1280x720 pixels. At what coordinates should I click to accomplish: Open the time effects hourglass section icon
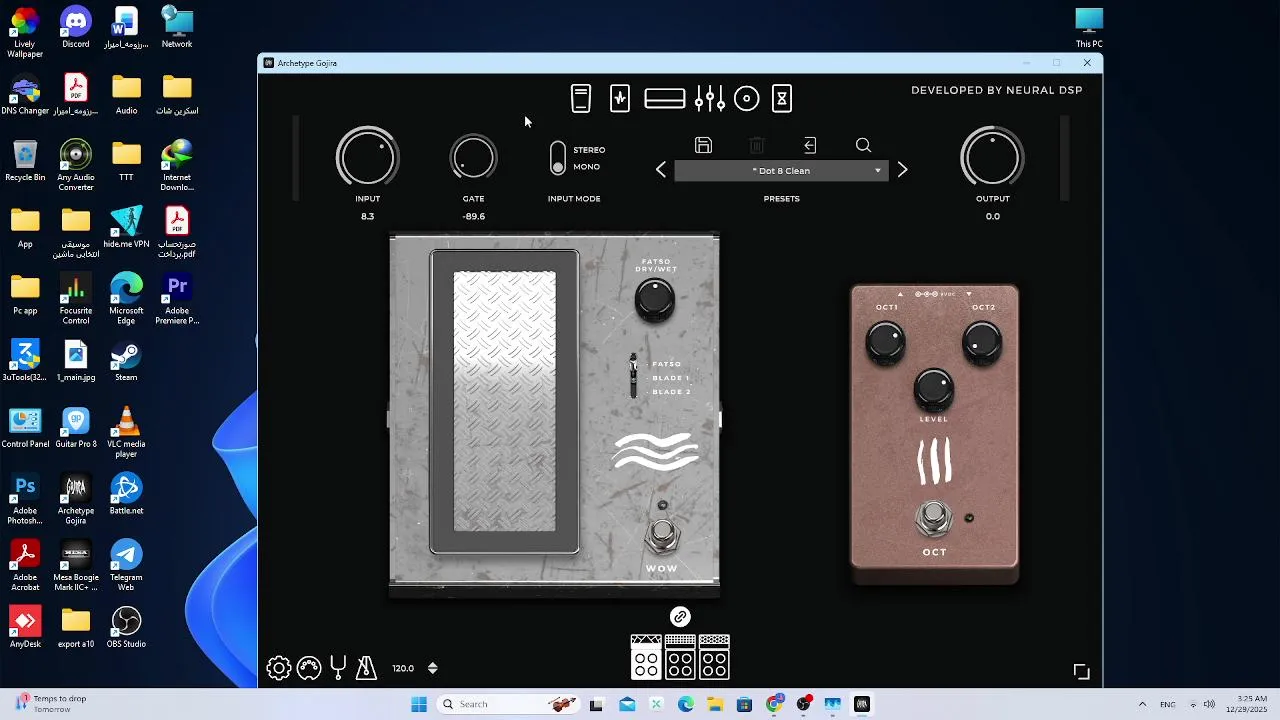tap(782, 98)
